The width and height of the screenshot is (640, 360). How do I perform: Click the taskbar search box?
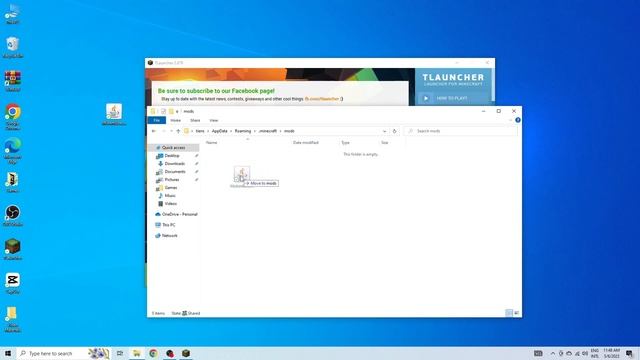[x=64, y=353]
